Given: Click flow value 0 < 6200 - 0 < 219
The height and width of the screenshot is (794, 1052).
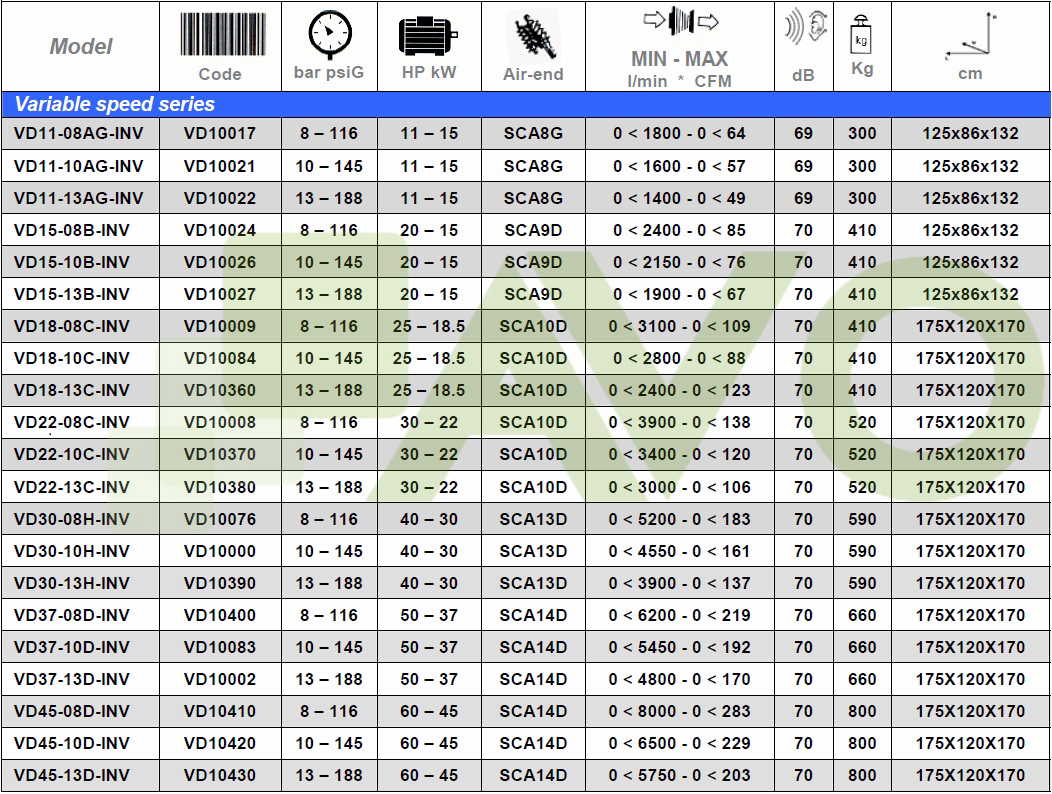Looking at the screenshot, I should click(679, 615).
